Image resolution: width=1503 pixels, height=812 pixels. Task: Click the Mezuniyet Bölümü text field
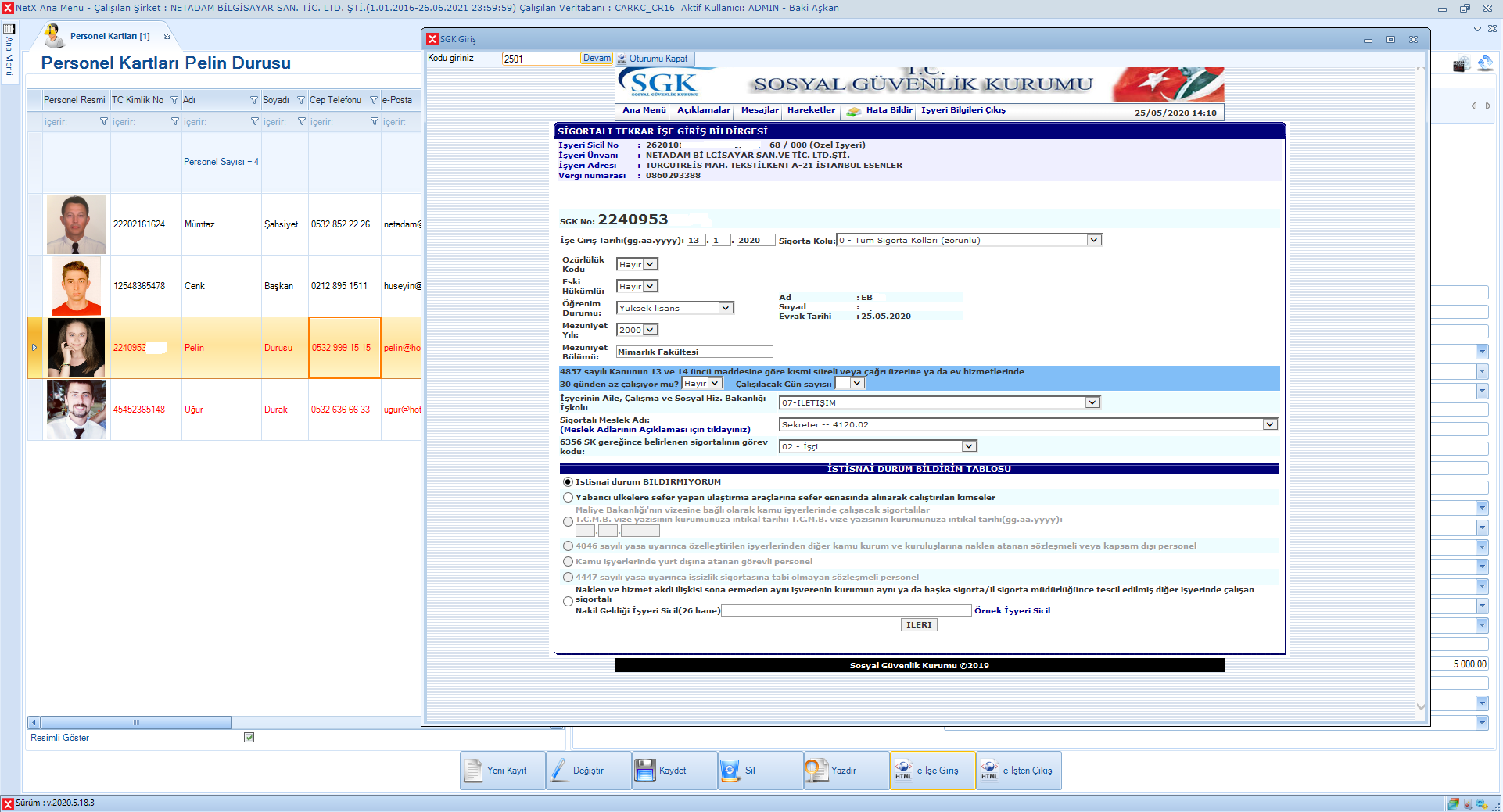point(694,352)
